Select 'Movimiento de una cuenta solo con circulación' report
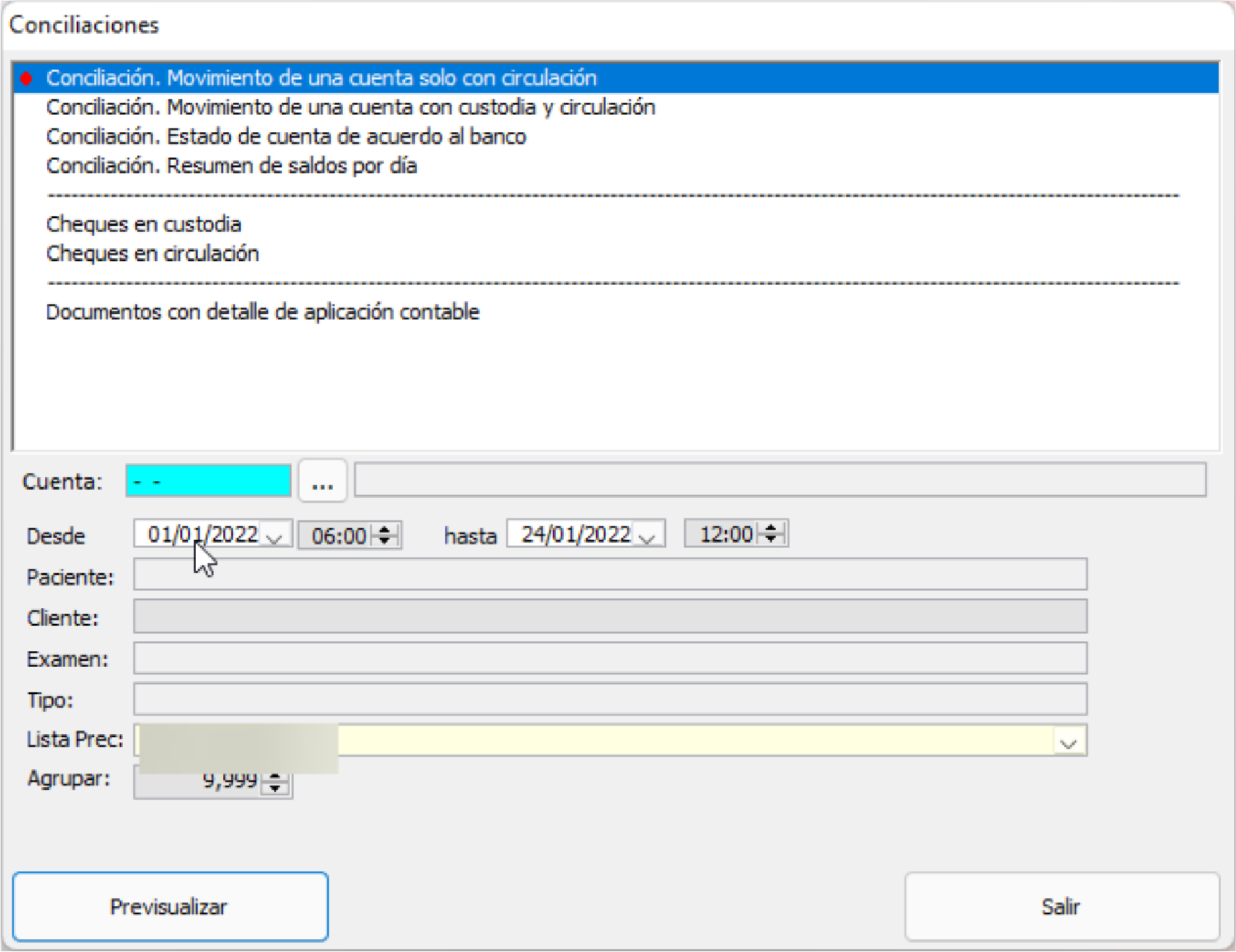The width and height of the screenshot is (1236, 952). pos(321,78)
